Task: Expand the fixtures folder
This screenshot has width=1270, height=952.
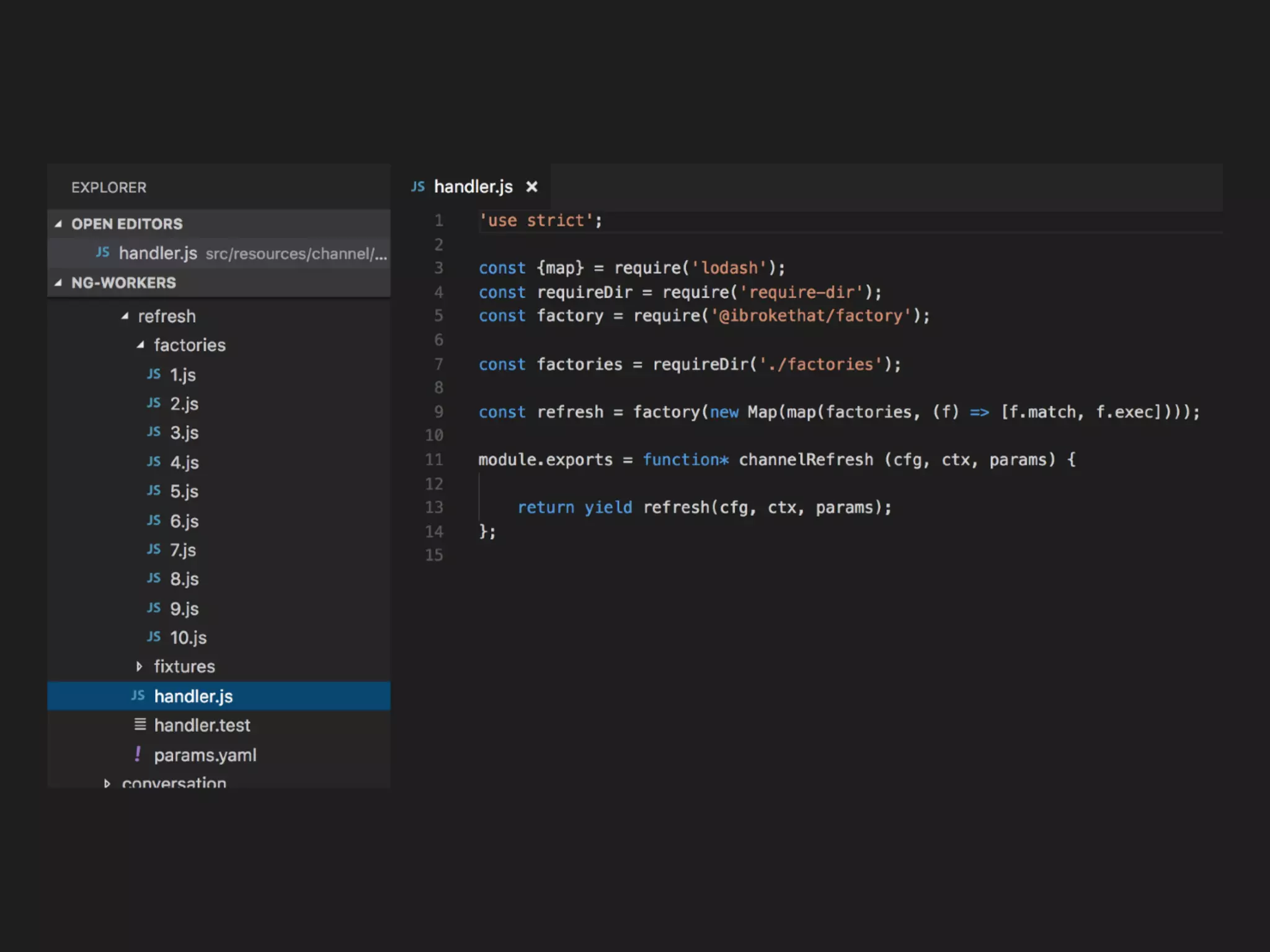Action: click(x=140, y=666)
